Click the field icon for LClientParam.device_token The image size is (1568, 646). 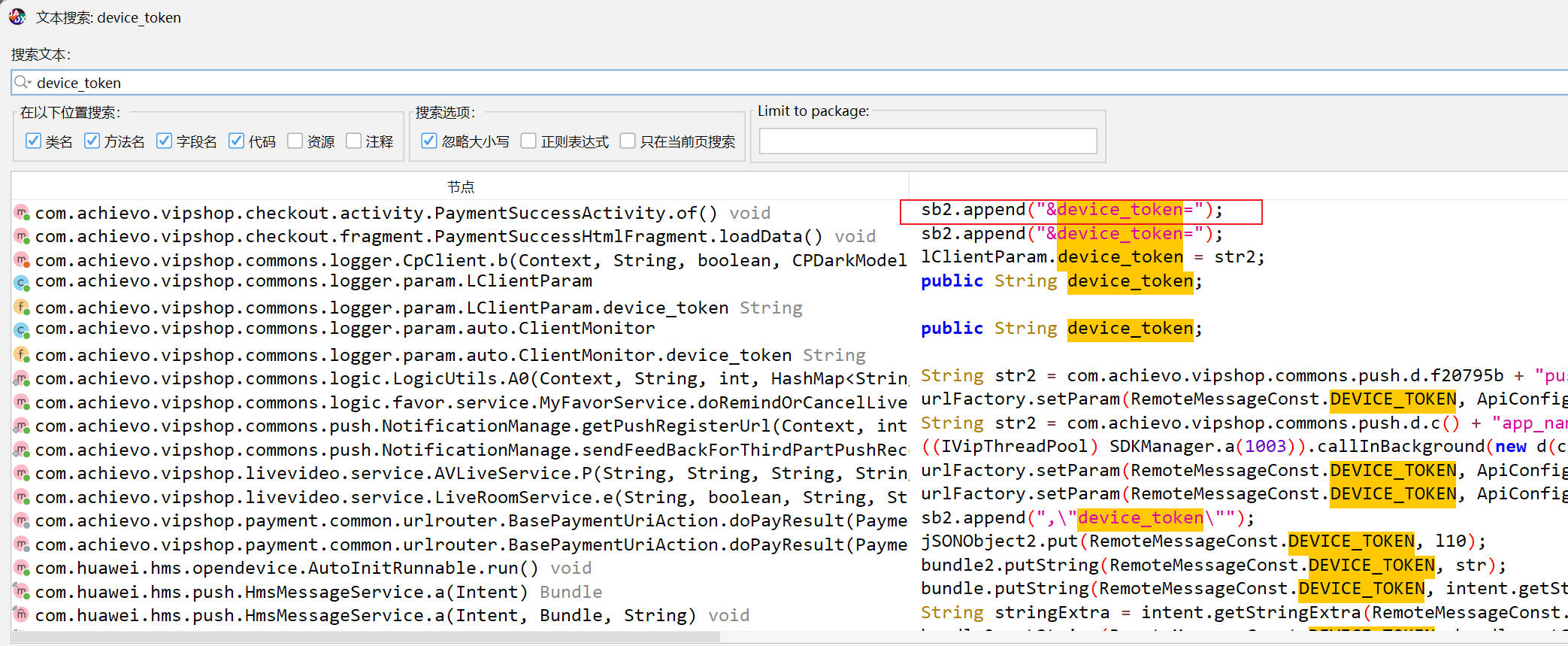[22, 308]
